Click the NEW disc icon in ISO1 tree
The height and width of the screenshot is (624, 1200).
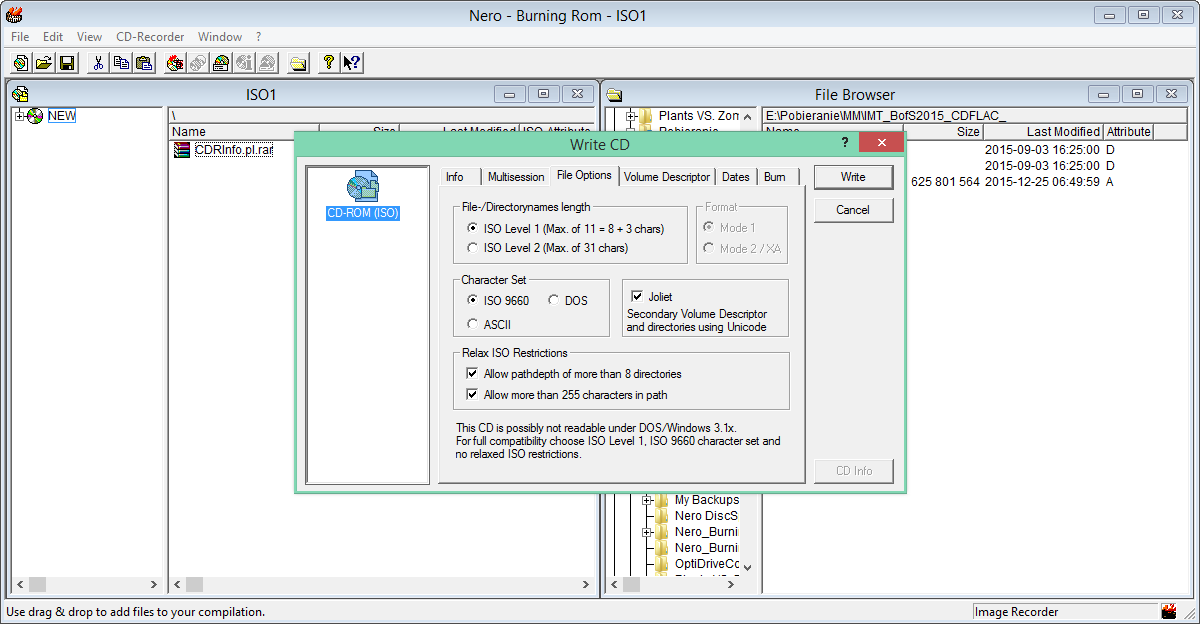pos(36,116)
